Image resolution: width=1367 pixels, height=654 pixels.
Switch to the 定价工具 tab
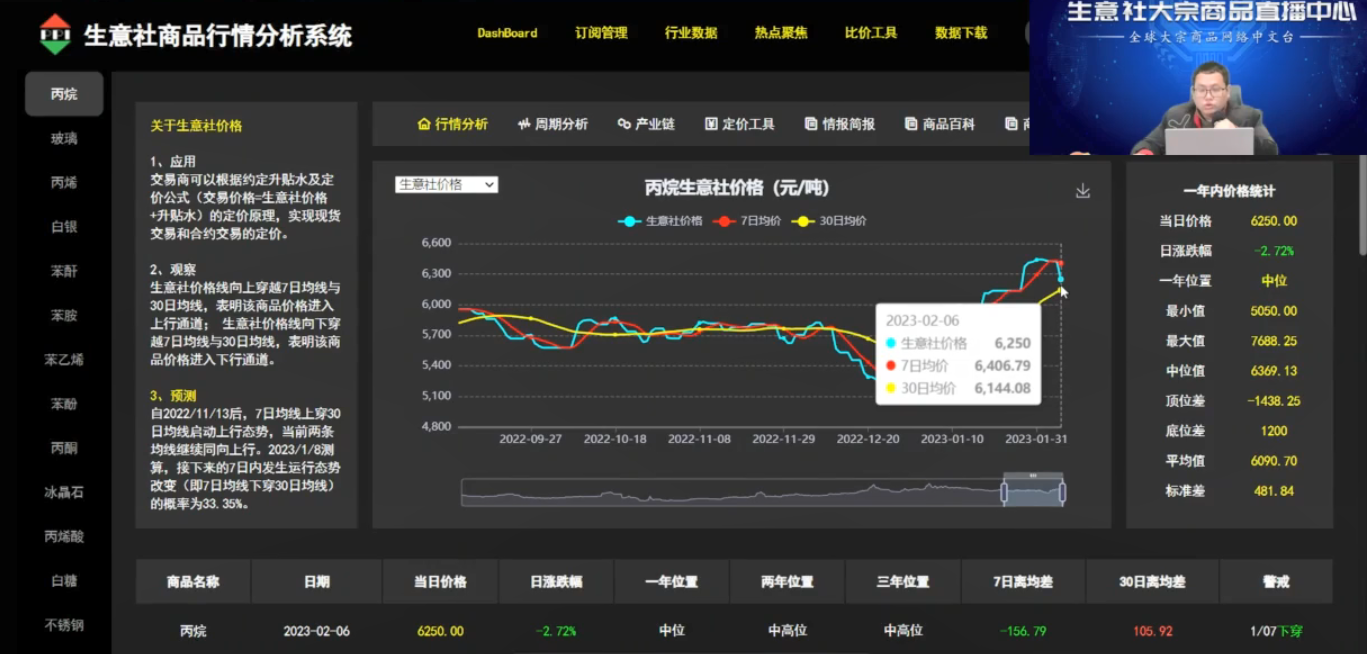click(x=740, y=124)
